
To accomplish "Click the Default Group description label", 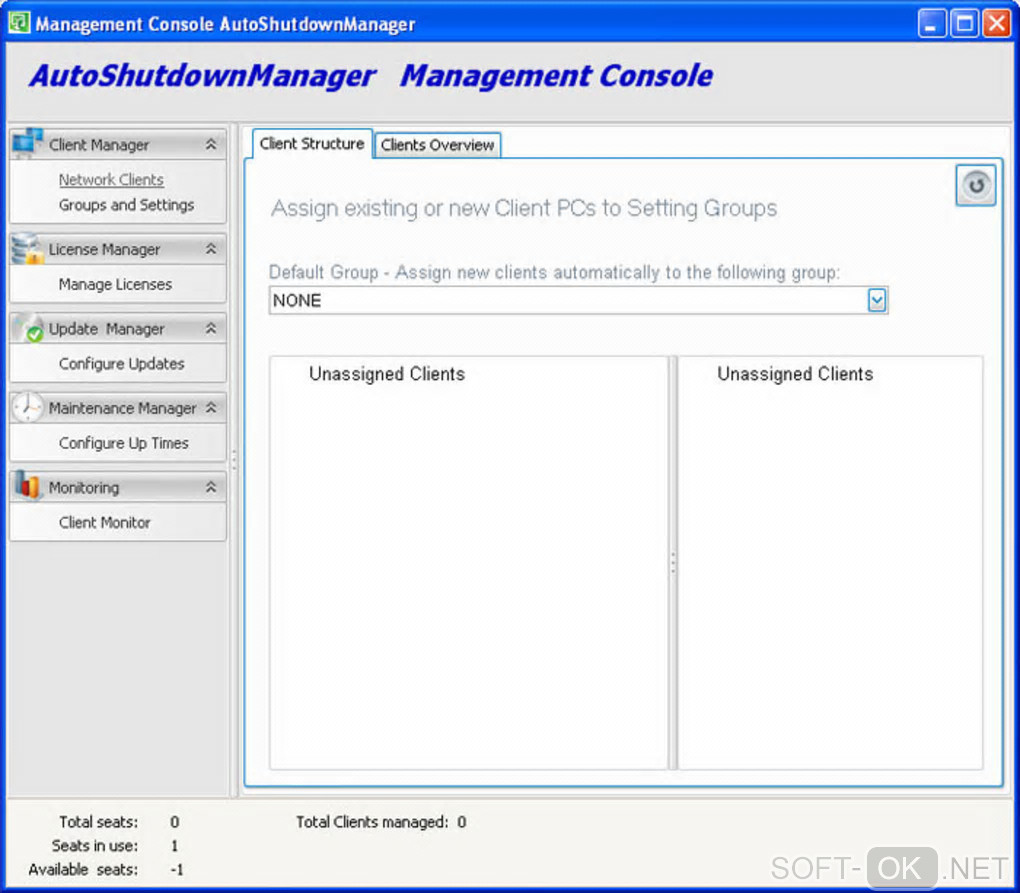I will pos(554,272).
